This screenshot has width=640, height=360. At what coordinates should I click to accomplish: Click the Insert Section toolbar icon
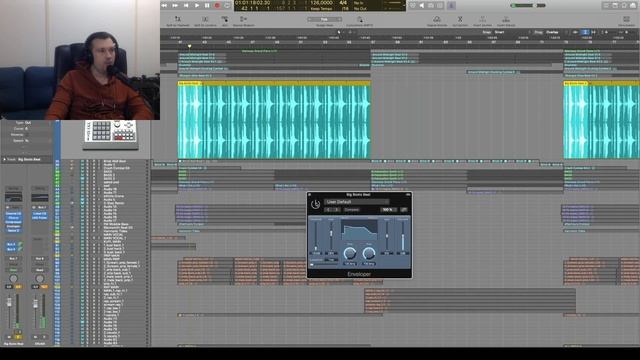[482, 20]
